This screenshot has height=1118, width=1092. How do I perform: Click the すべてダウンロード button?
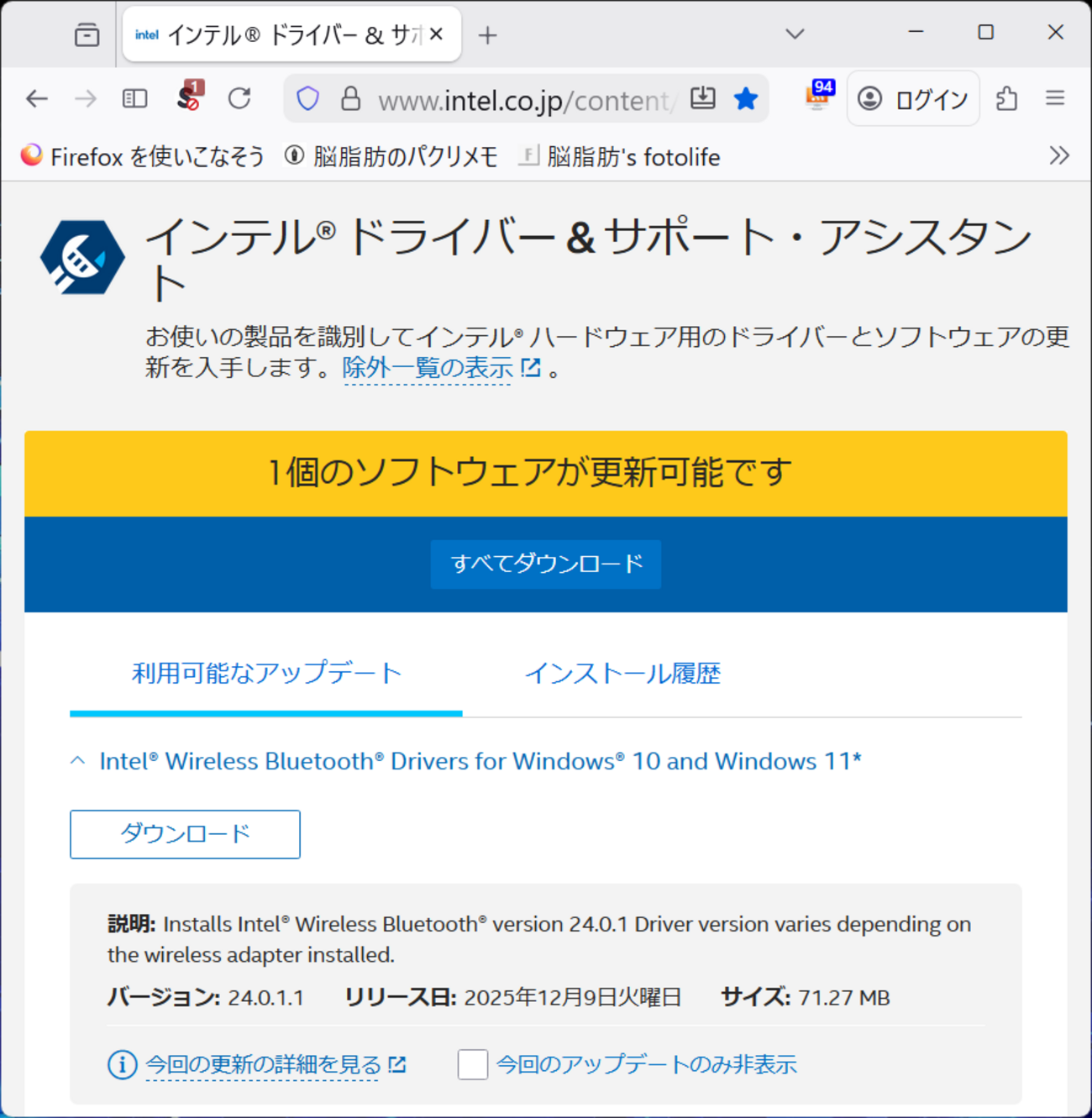[x=546, y=564]
